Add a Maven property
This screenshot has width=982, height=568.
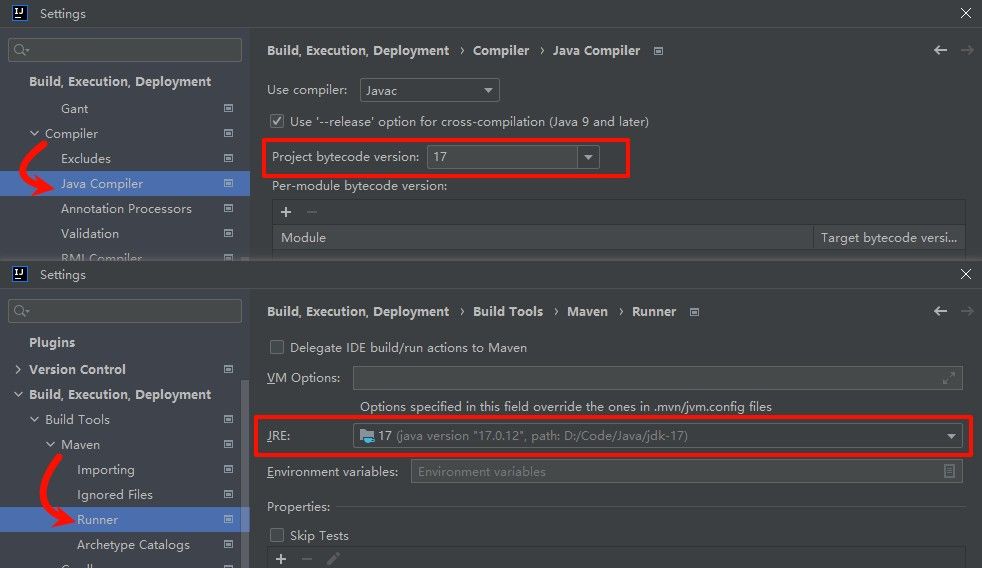(x=281, y=559)
